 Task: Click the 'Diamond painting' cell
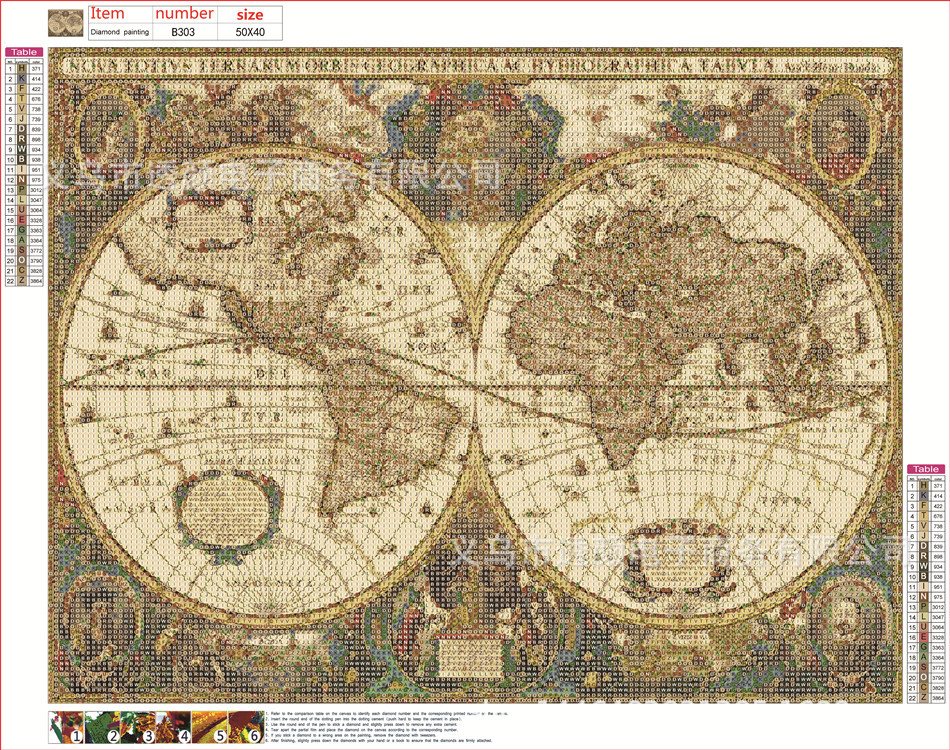tap(120, 32)
